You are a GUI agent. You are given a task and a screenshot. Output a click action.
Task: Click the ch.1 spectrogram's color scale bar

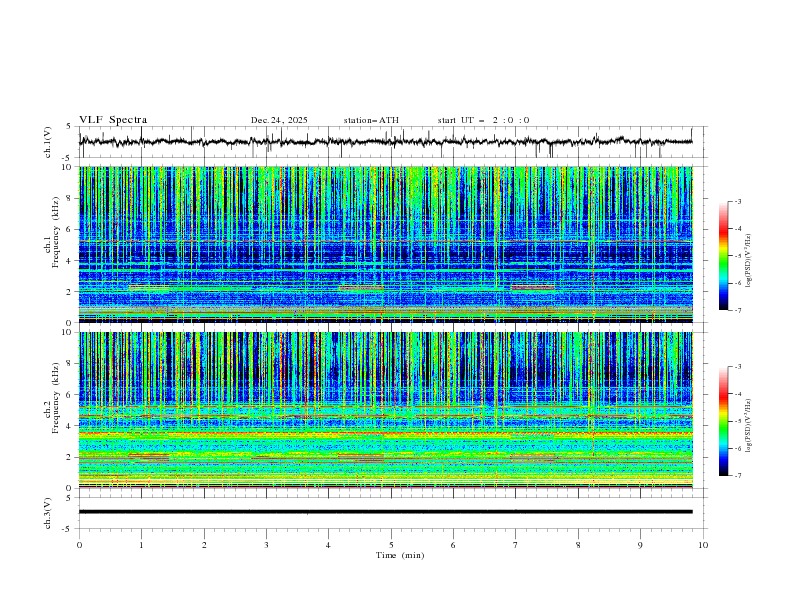723,255
